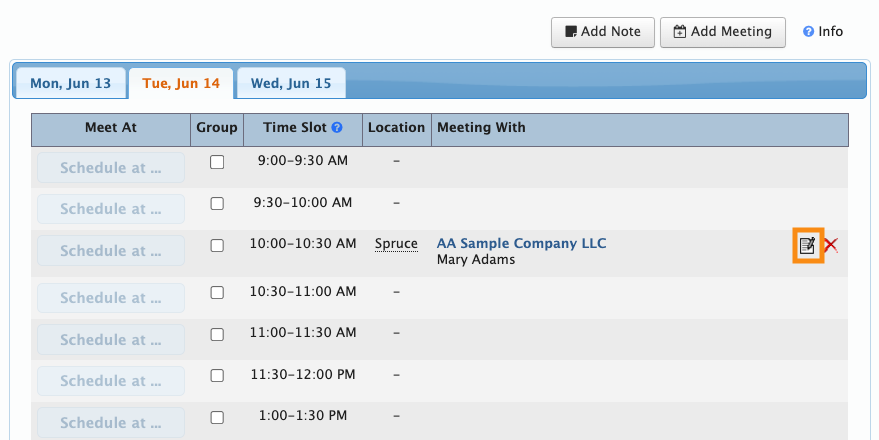Switch to the Mon, Jun 13 tab

click(70, 83)
